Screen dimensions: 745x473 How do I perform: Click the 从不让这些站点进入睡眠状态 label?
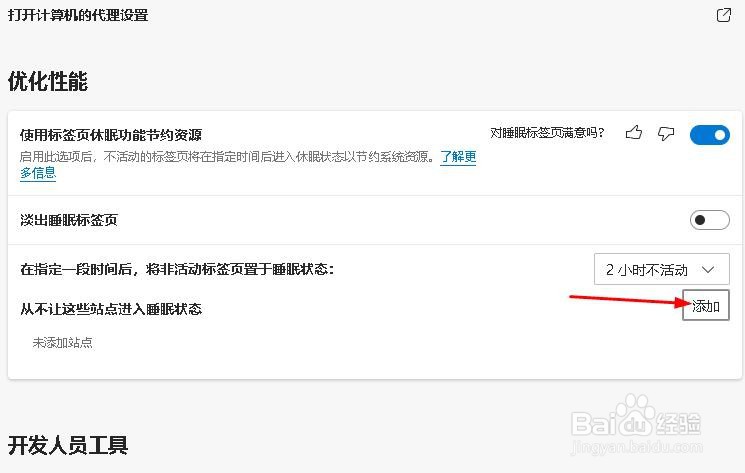pyautogui.click(x=111, y=309)
